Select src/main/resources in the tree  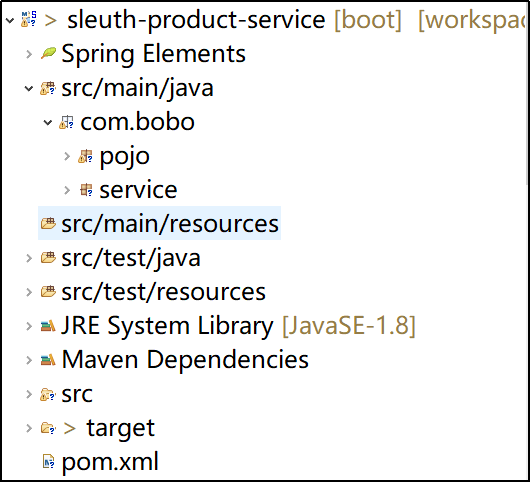(x=159, y=223)
